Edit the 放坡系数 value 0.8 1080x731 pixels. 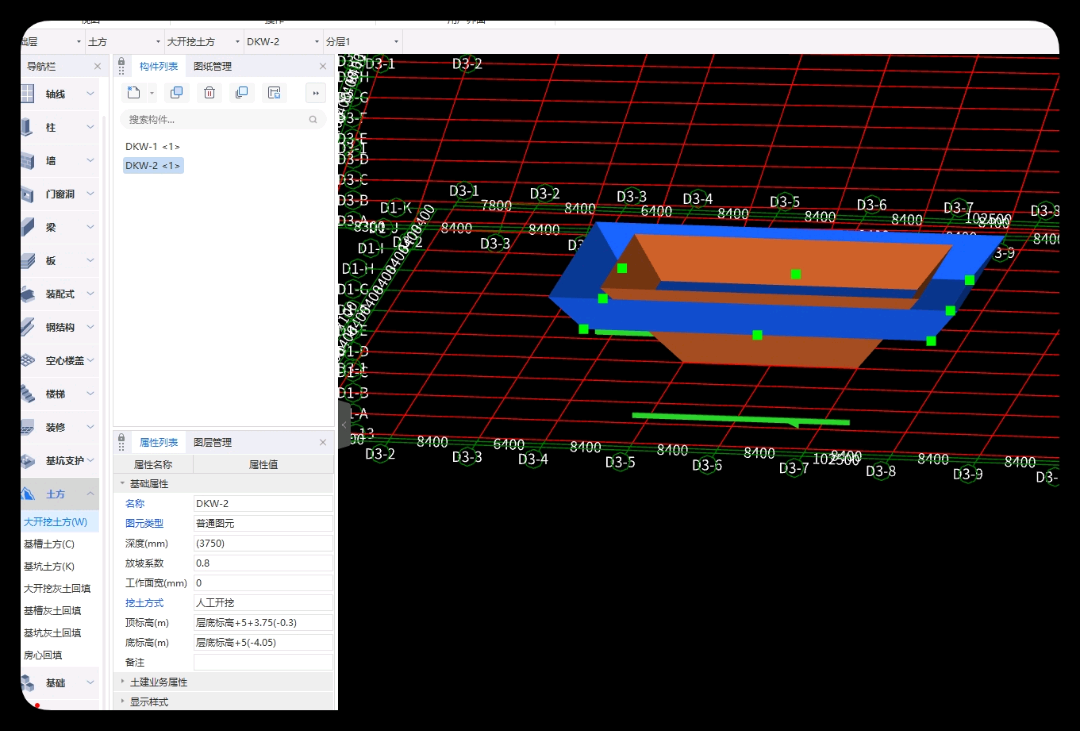[263, 563]
